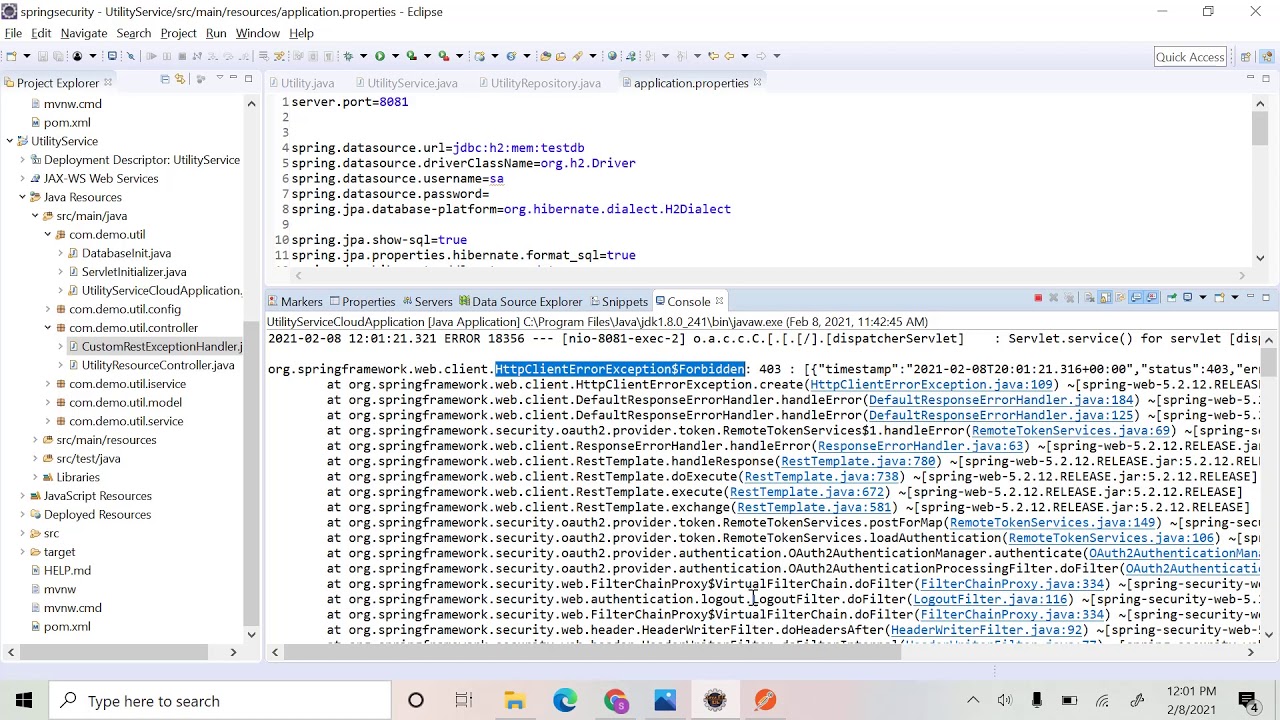Terminate the running application in Console

click(1038, 298)
